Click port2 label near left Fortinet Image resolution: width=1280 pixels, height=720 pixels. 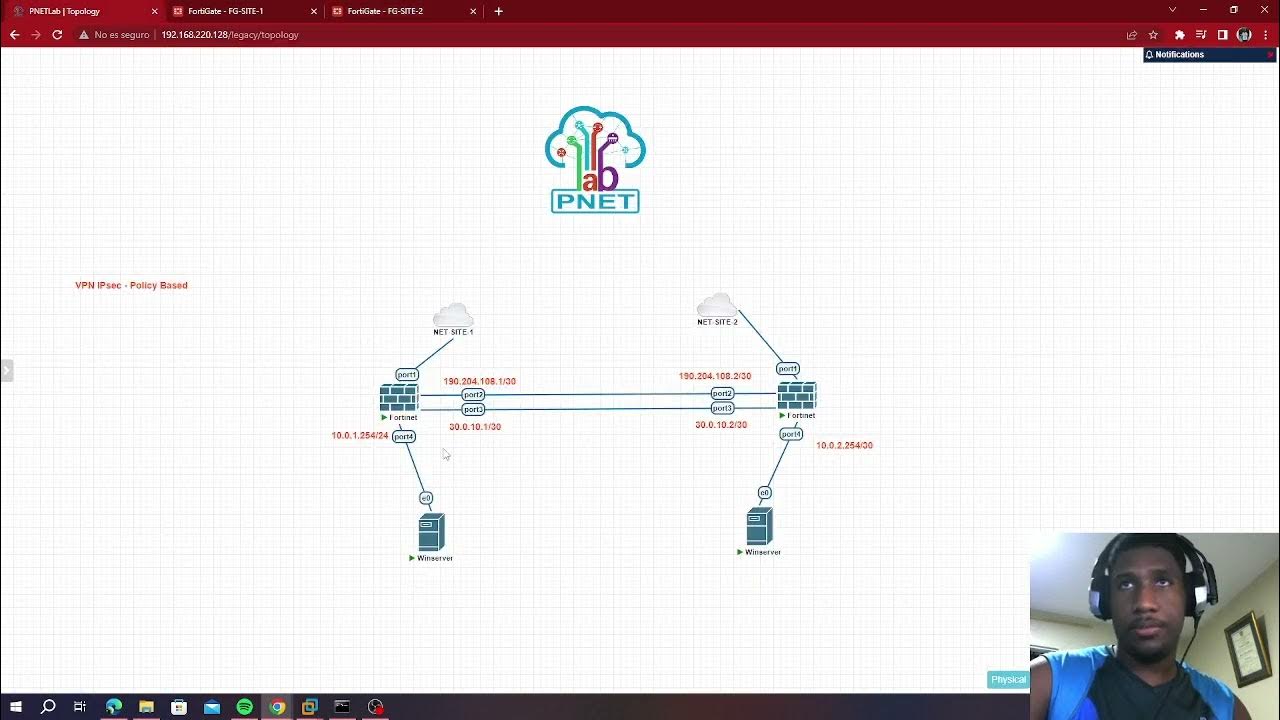coord(473,395)
